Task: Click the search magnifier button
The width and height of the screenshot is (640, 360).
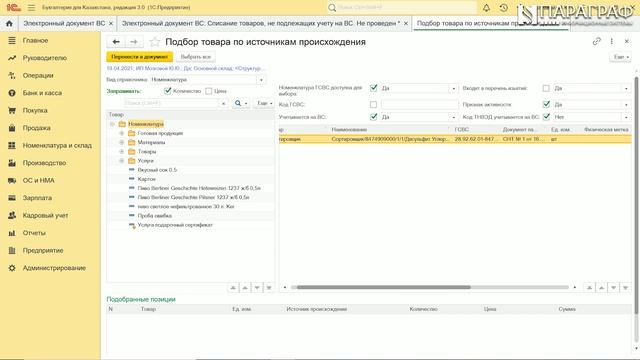Action: pos(240,103)
